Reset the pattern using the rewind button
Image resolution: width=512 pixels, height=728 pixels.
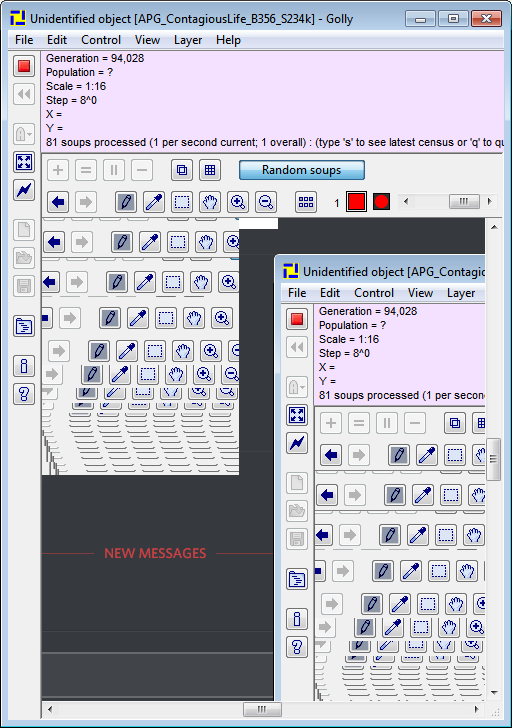pos(24,94)
